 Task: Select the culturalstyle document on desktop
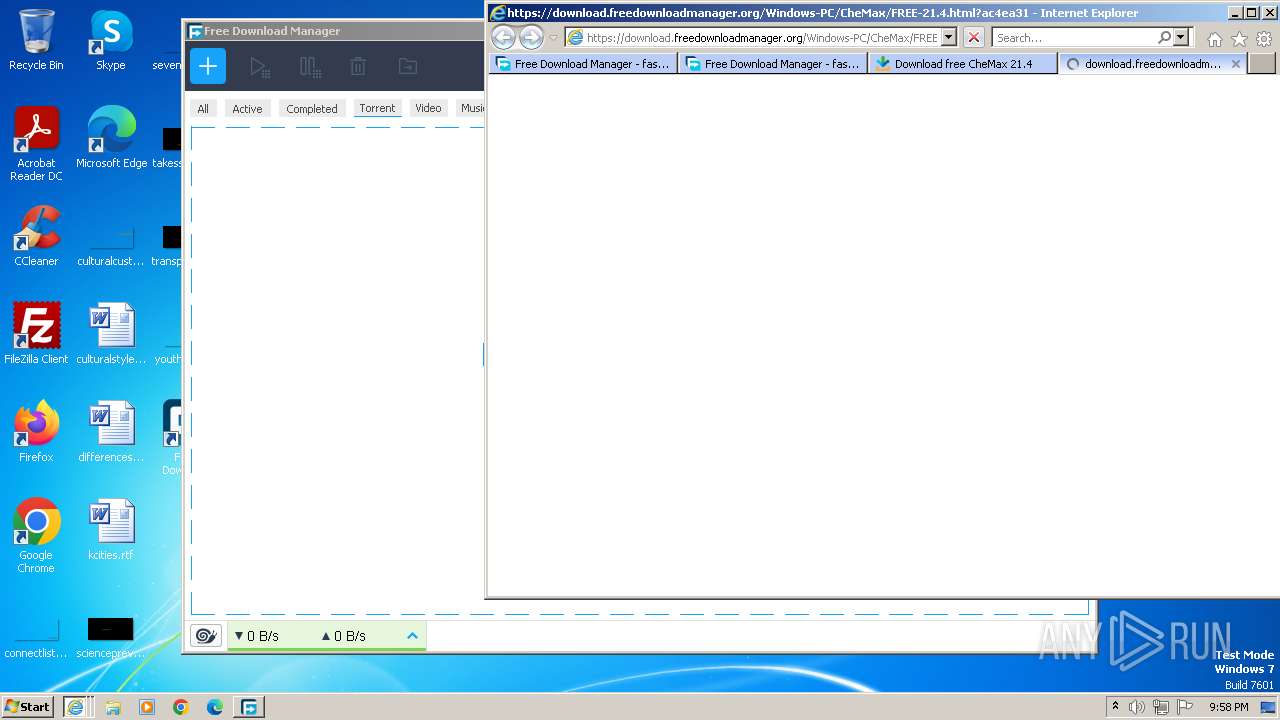click(x=111, y=333)
